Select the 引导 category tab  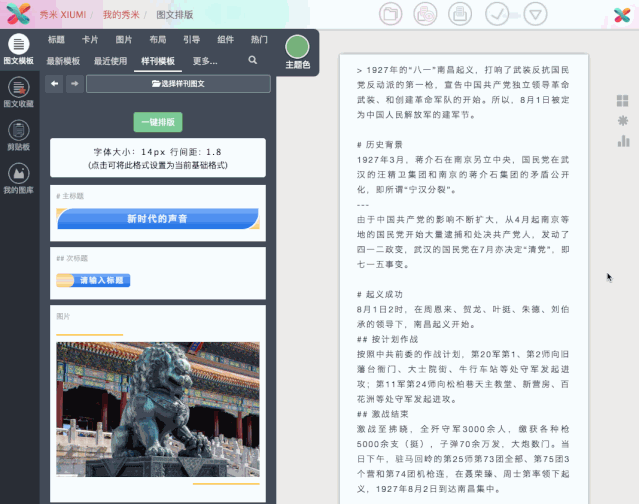(192, 40)
